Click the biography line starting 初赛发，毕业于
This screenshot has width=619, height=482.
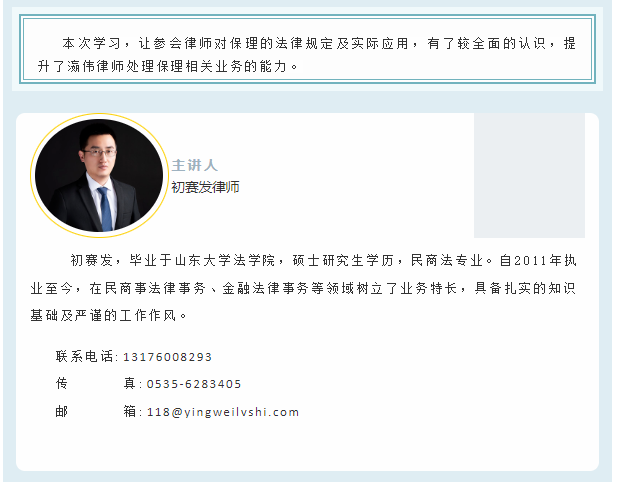(x=323, y=261)
